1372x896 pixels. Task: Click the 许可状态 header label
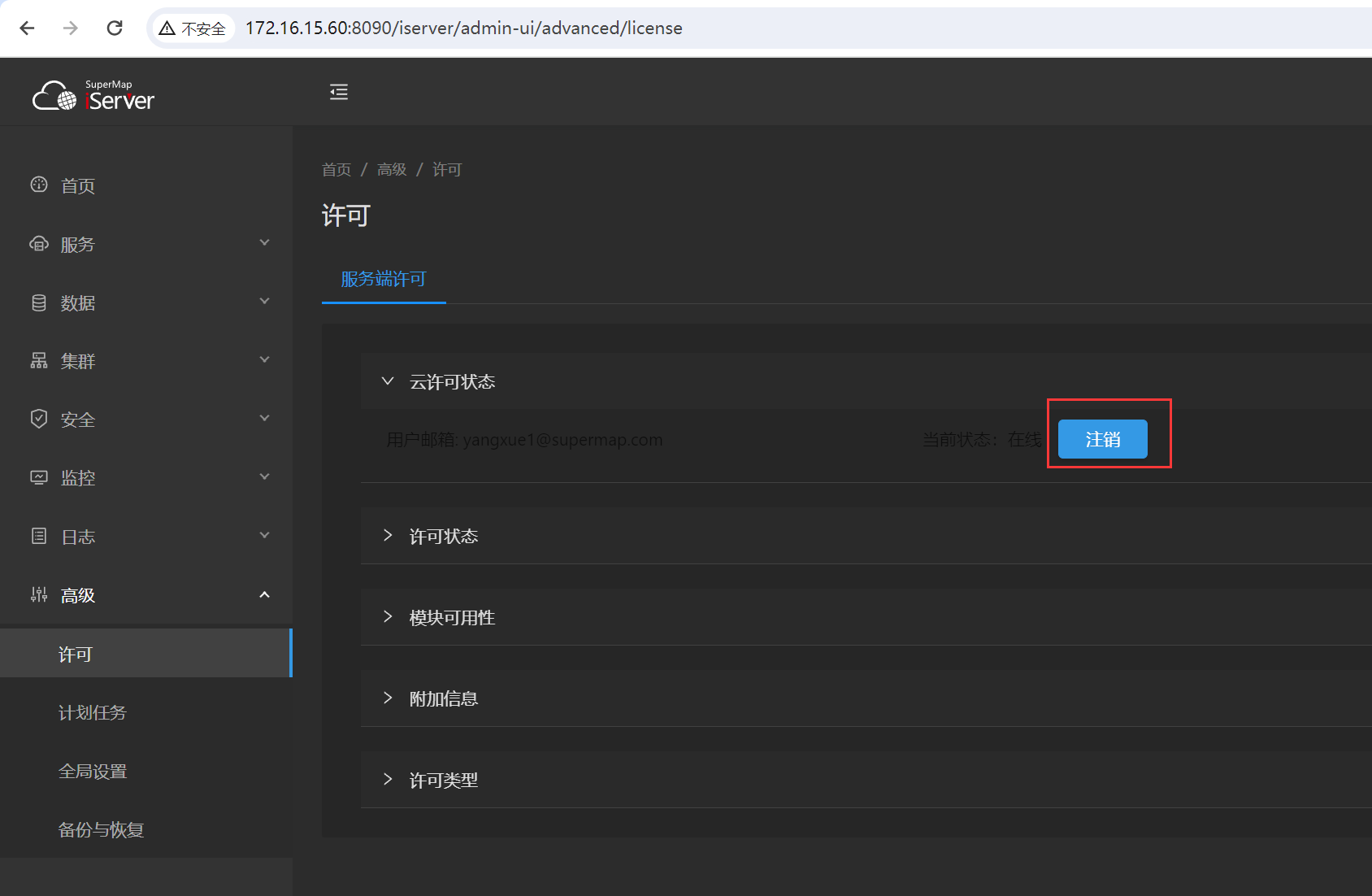click(444, 536)
